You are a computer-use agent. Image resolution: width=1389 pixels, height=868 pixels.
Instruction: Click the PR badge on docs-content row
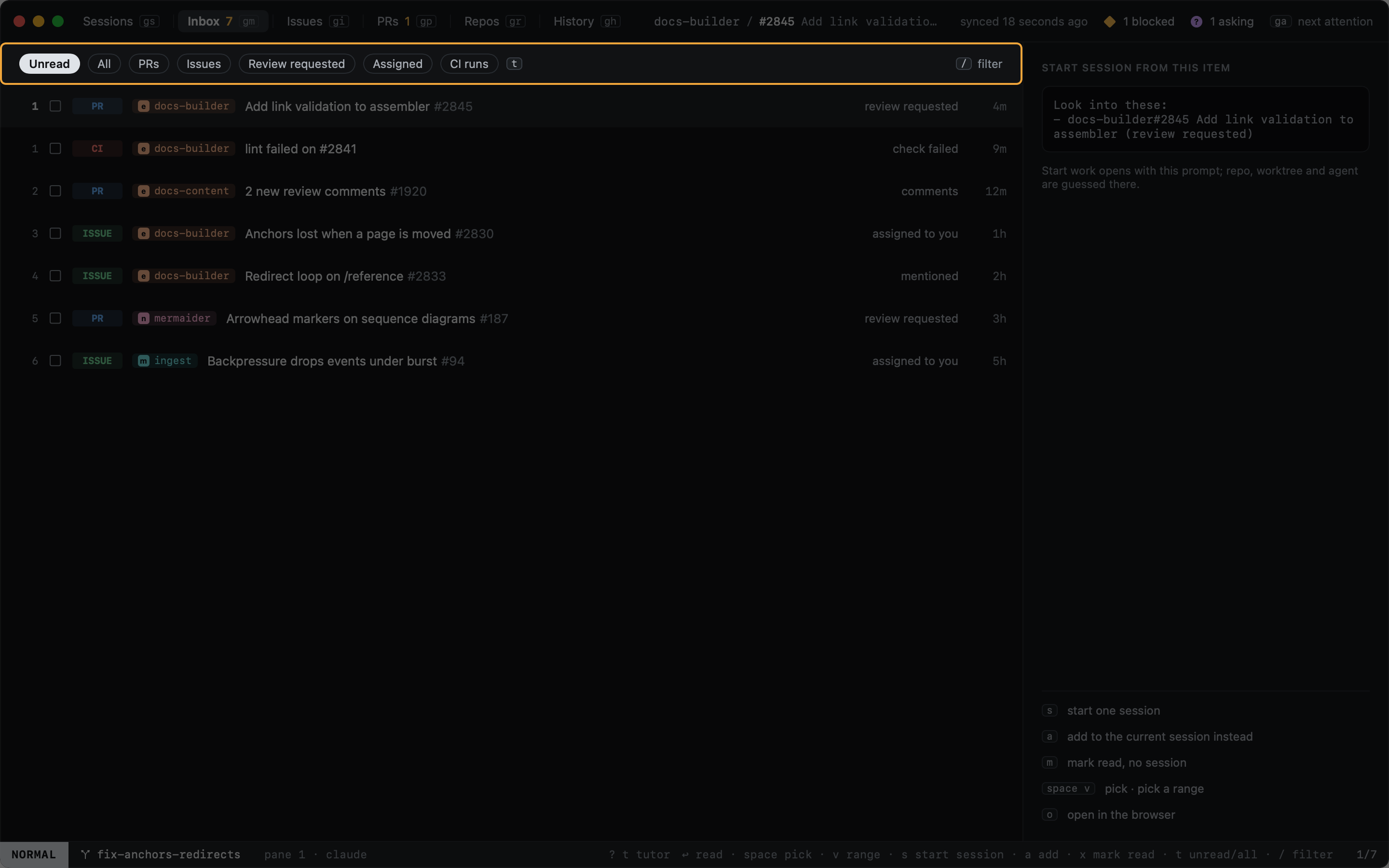point(97,191)
